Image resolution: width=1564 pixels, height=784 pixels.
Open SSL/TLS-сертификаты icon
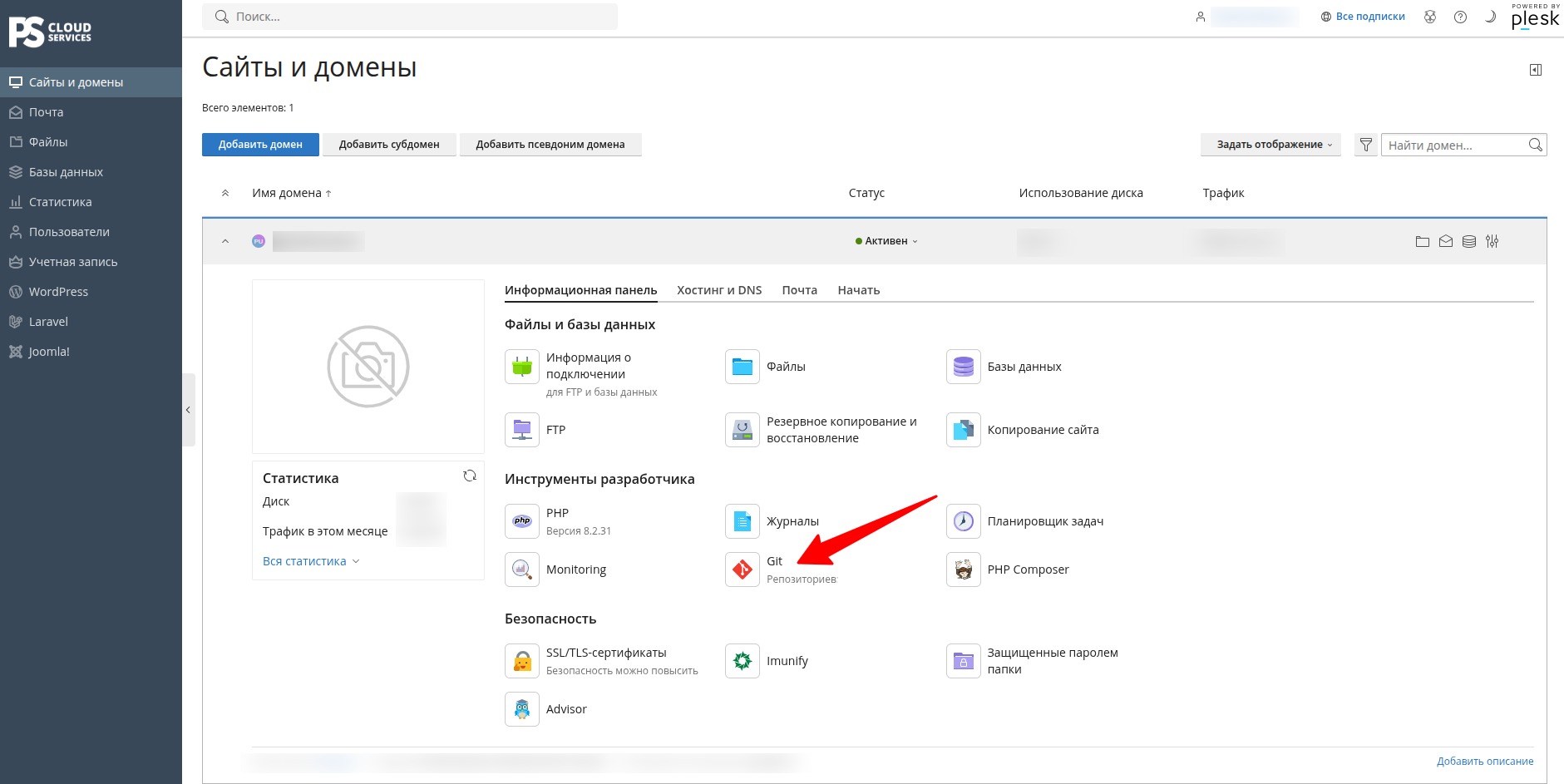point(522,661)
